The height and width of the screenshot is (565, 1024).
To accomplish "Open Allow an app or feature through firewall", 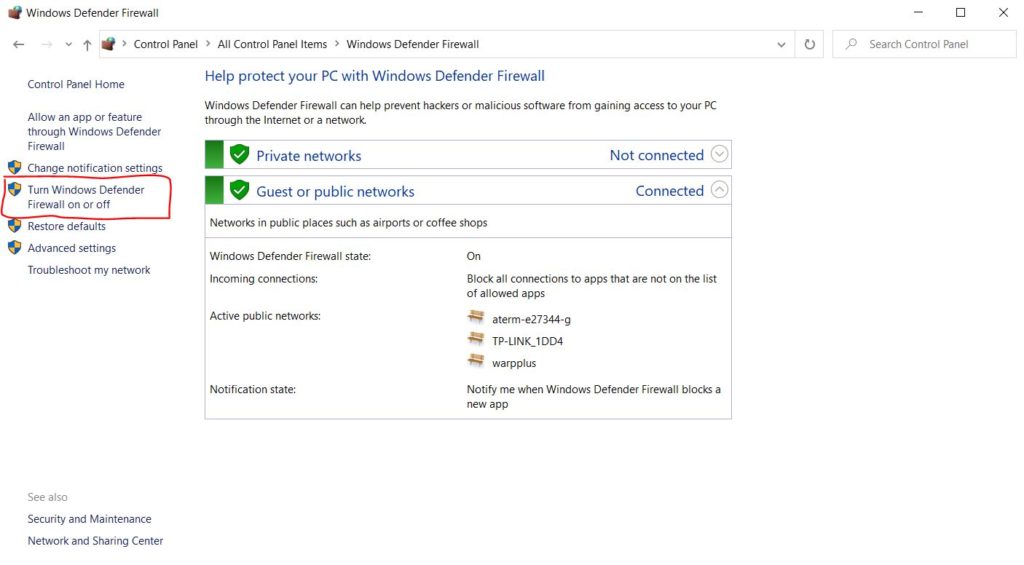I will coord(94,131).
